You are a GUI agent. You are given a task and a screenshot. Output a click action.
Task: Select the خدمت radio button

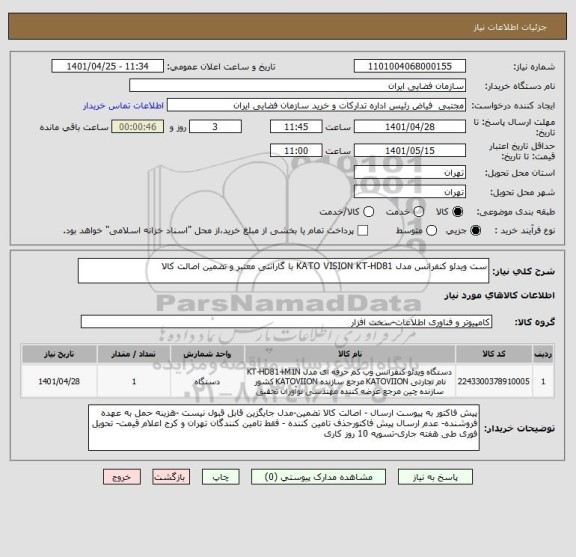pos(419,212)
